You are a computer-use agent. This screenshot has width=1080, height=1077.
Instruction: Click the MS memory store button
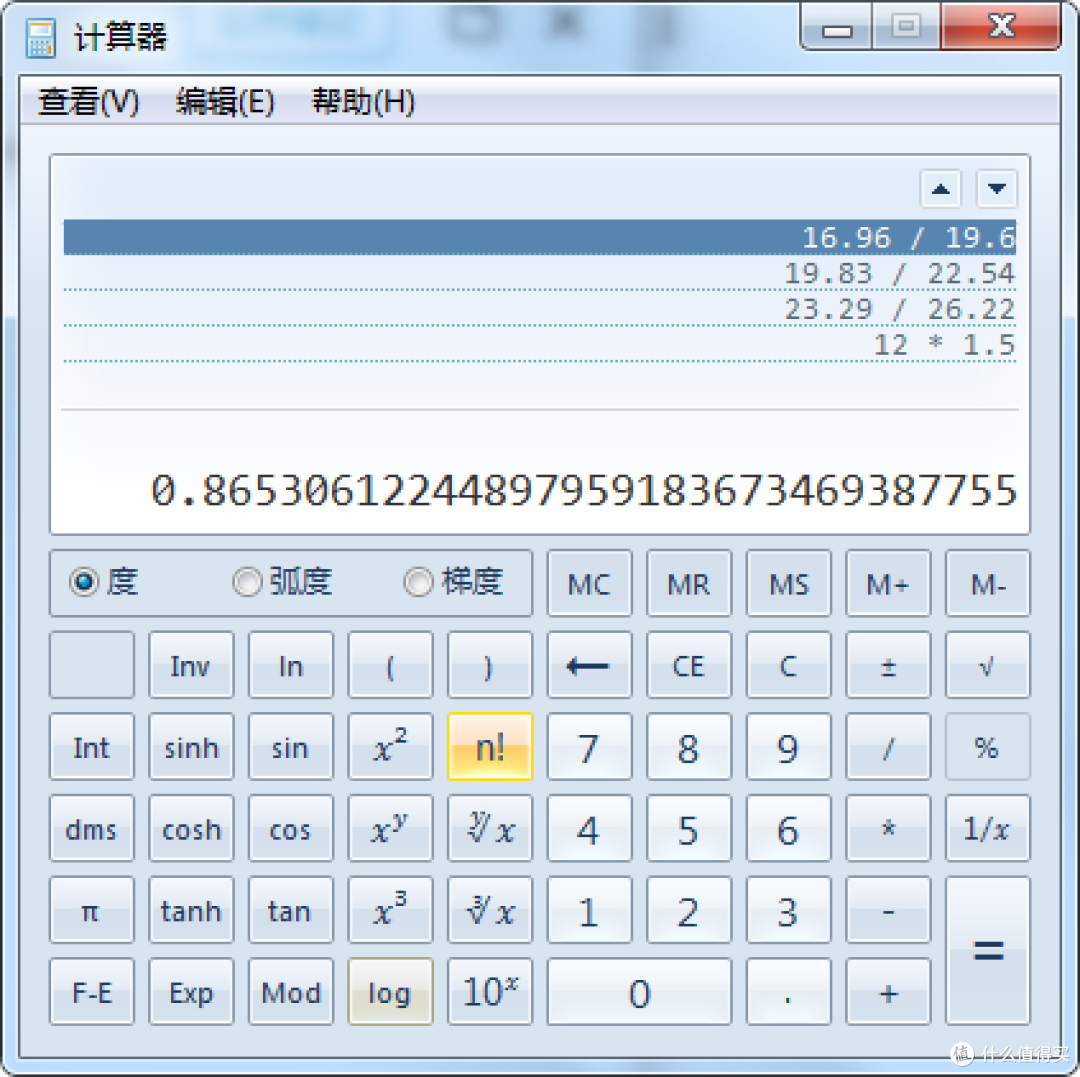coord(789,583)
